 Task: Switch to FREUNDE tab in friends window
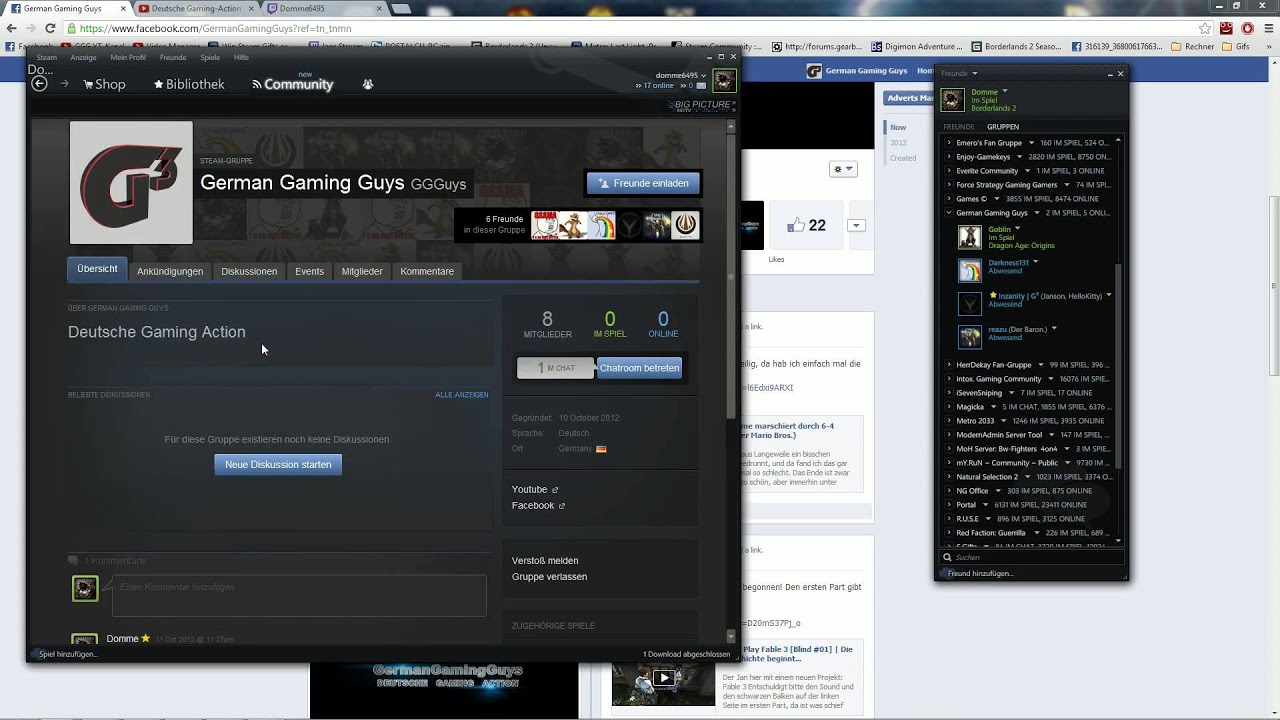(958, 127)
